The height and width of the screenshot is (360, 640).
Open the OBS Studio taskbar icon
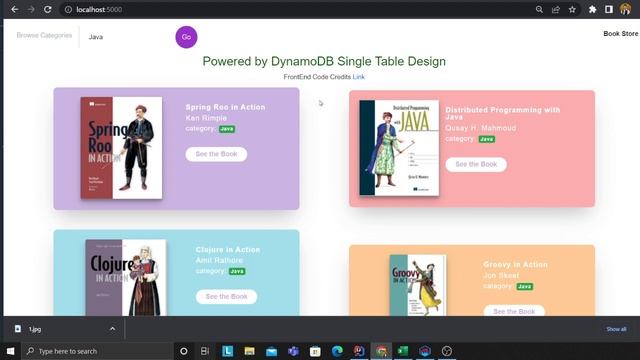click(447, 351)
